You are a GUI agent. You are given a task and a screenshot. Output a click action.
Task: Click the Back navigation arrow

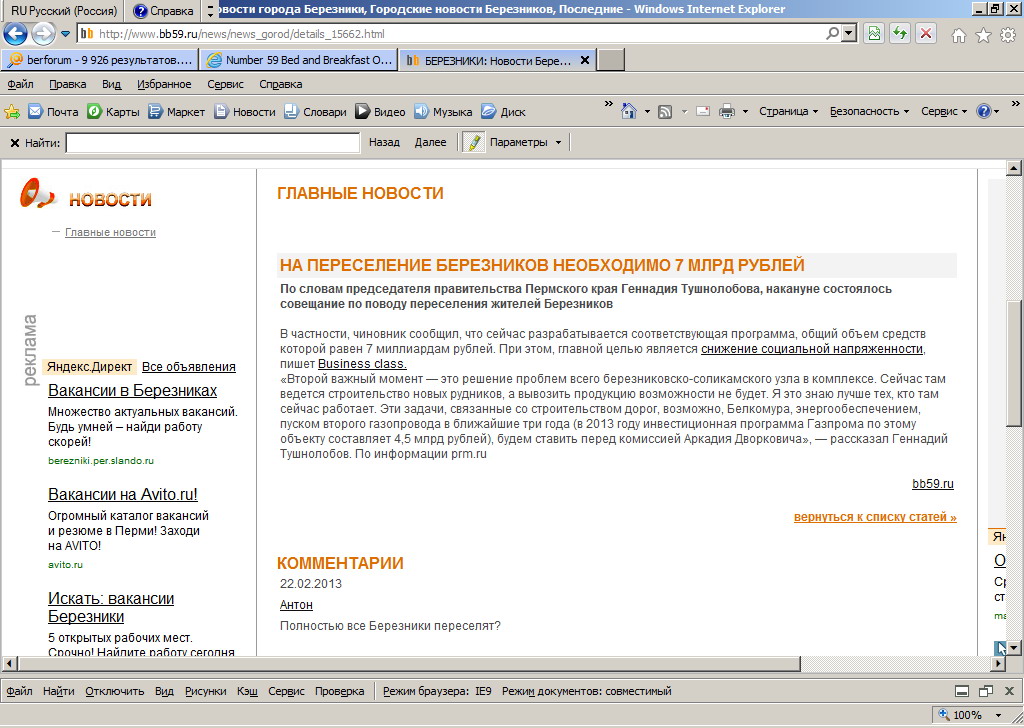click(x=16, y=34)
